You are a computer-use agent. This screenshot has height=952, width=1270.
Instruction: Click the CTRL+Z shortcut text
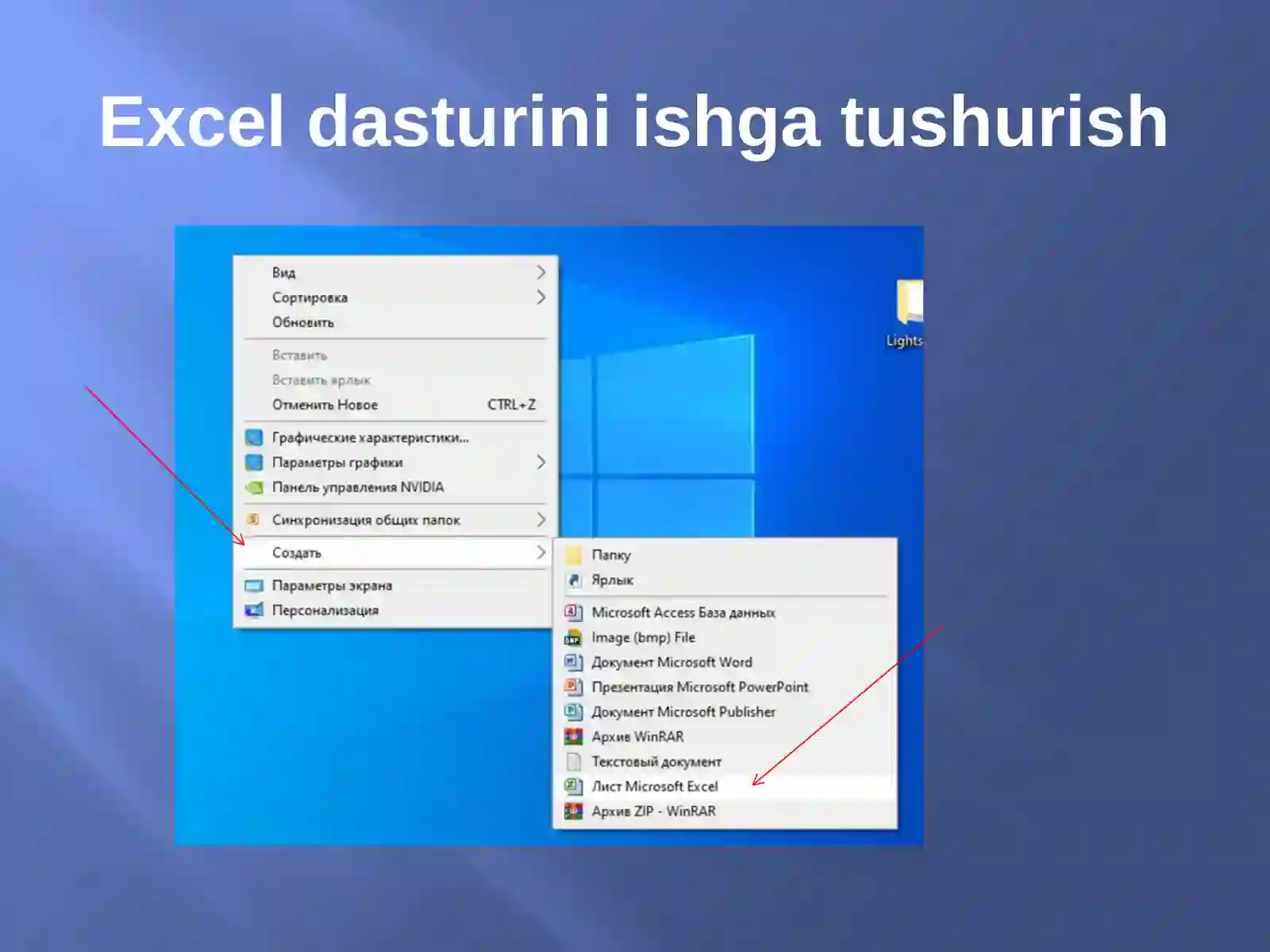[511, 405]
